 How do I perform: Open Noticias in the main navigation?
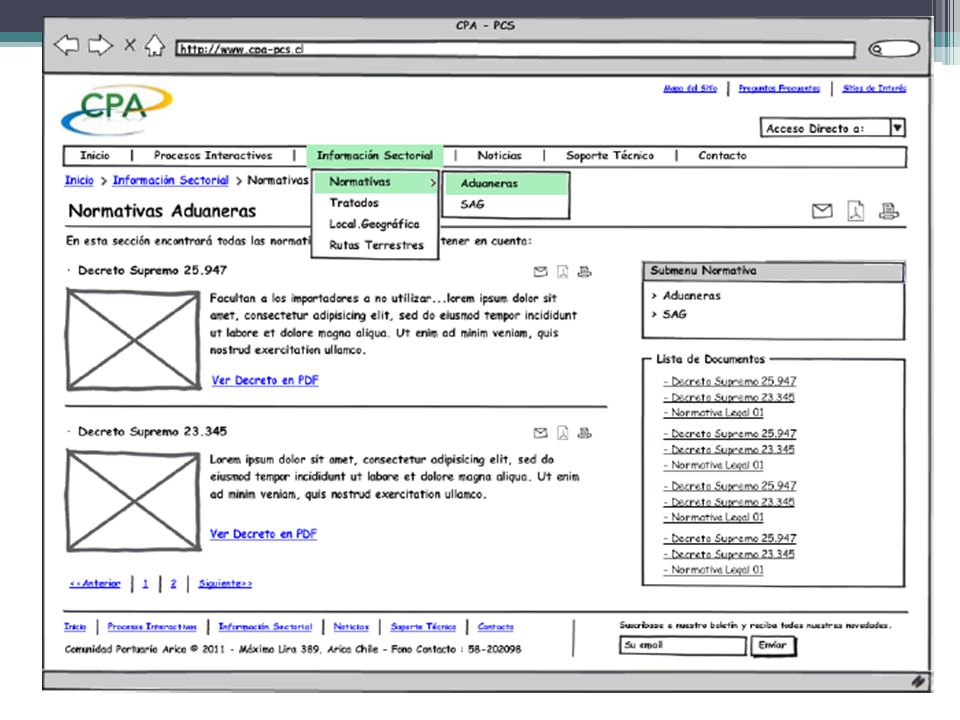pyautogui.click(x=500, y=156)
